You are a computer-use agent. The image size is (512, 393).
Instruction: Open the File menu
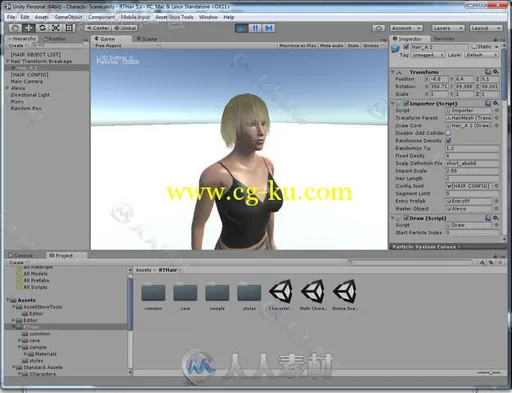[11, 17]
